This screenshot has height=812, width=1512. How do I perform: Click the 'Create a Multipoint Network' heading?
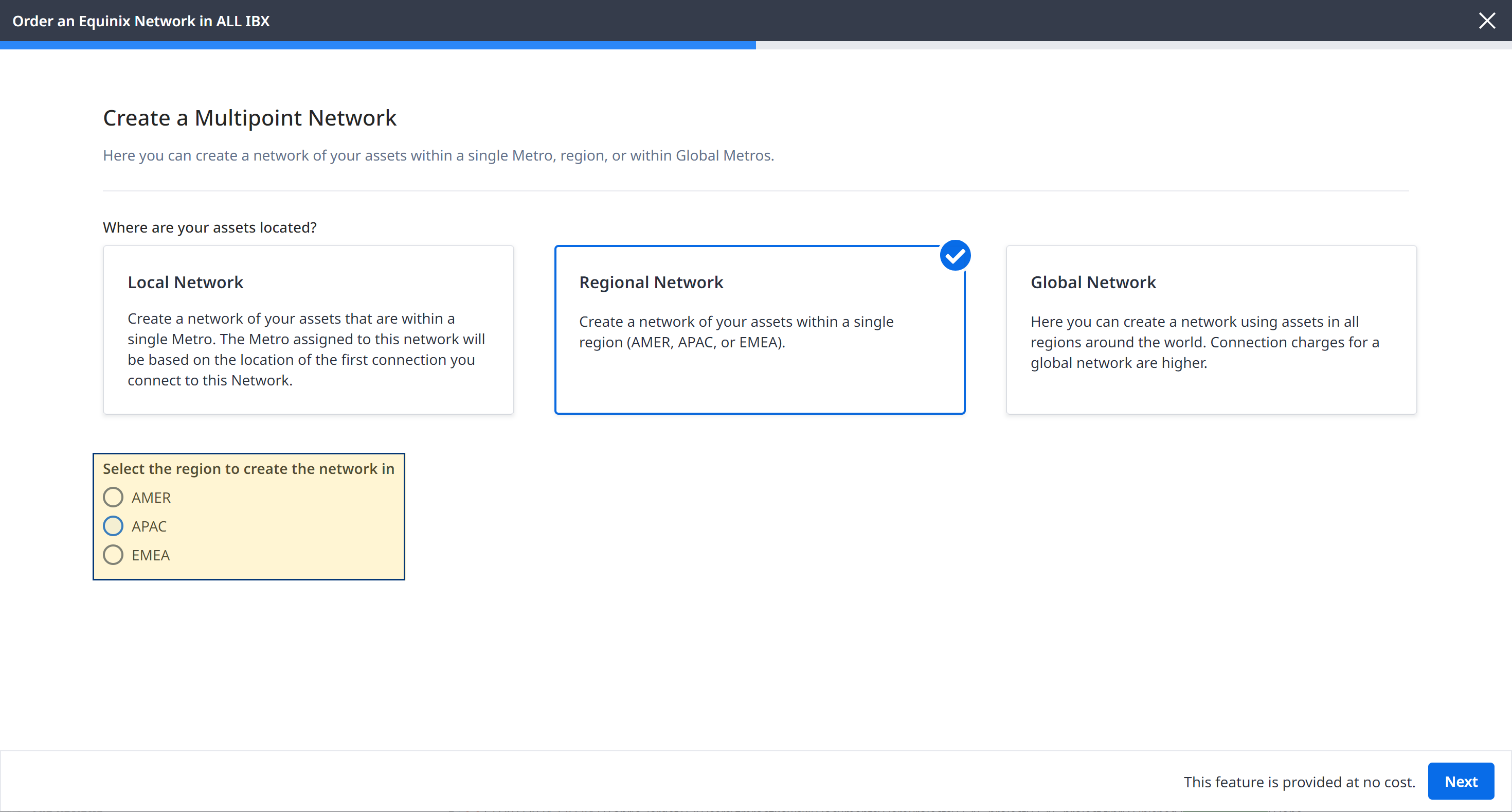pyautogui.click(x=249, y=118)
